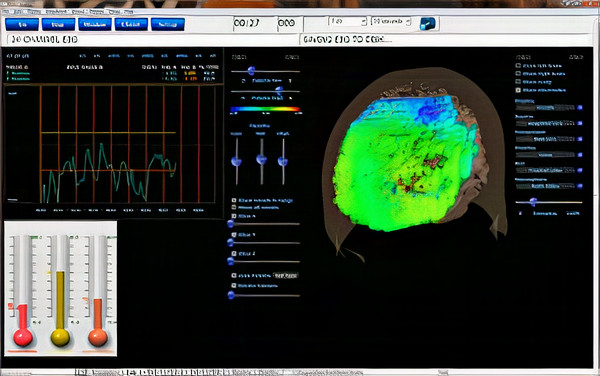Click the fifth blue button in the toolbar
This screenshot has height=376, width=600.
(168, 24)
